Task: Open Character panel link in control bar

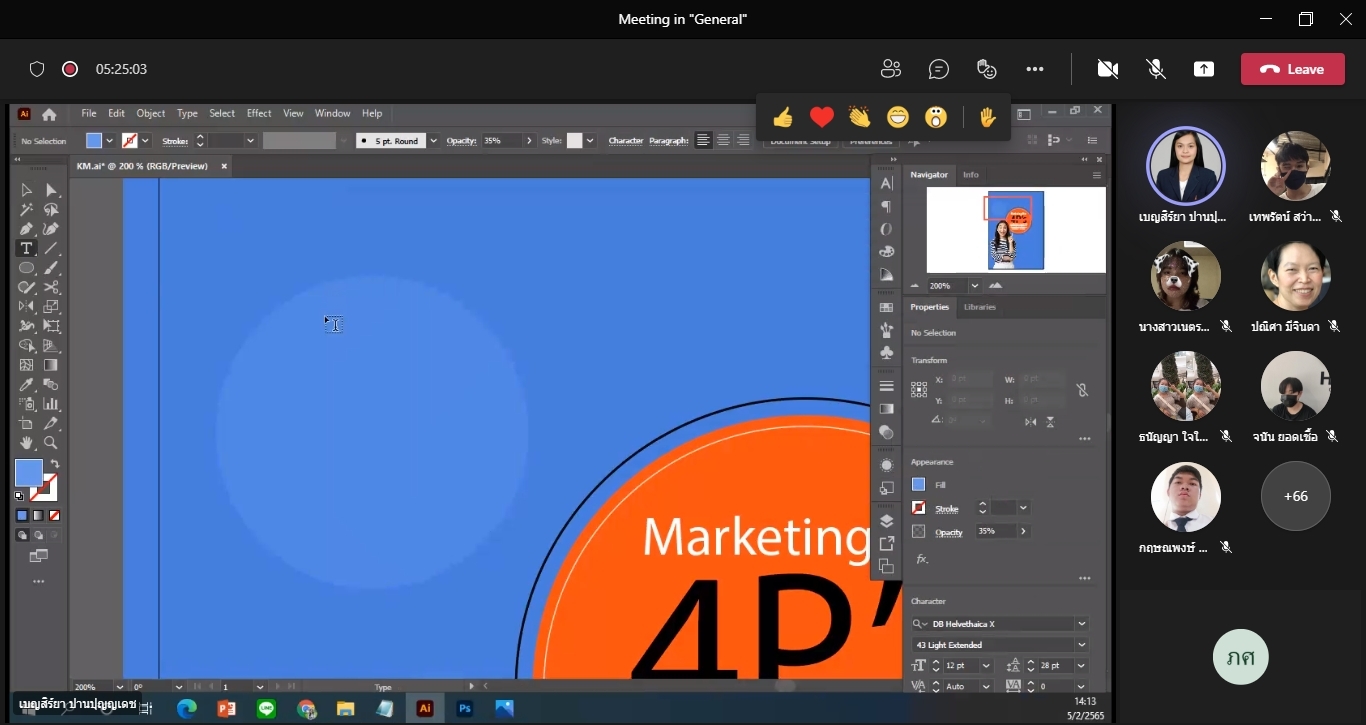Action: (x=626, y=141)
